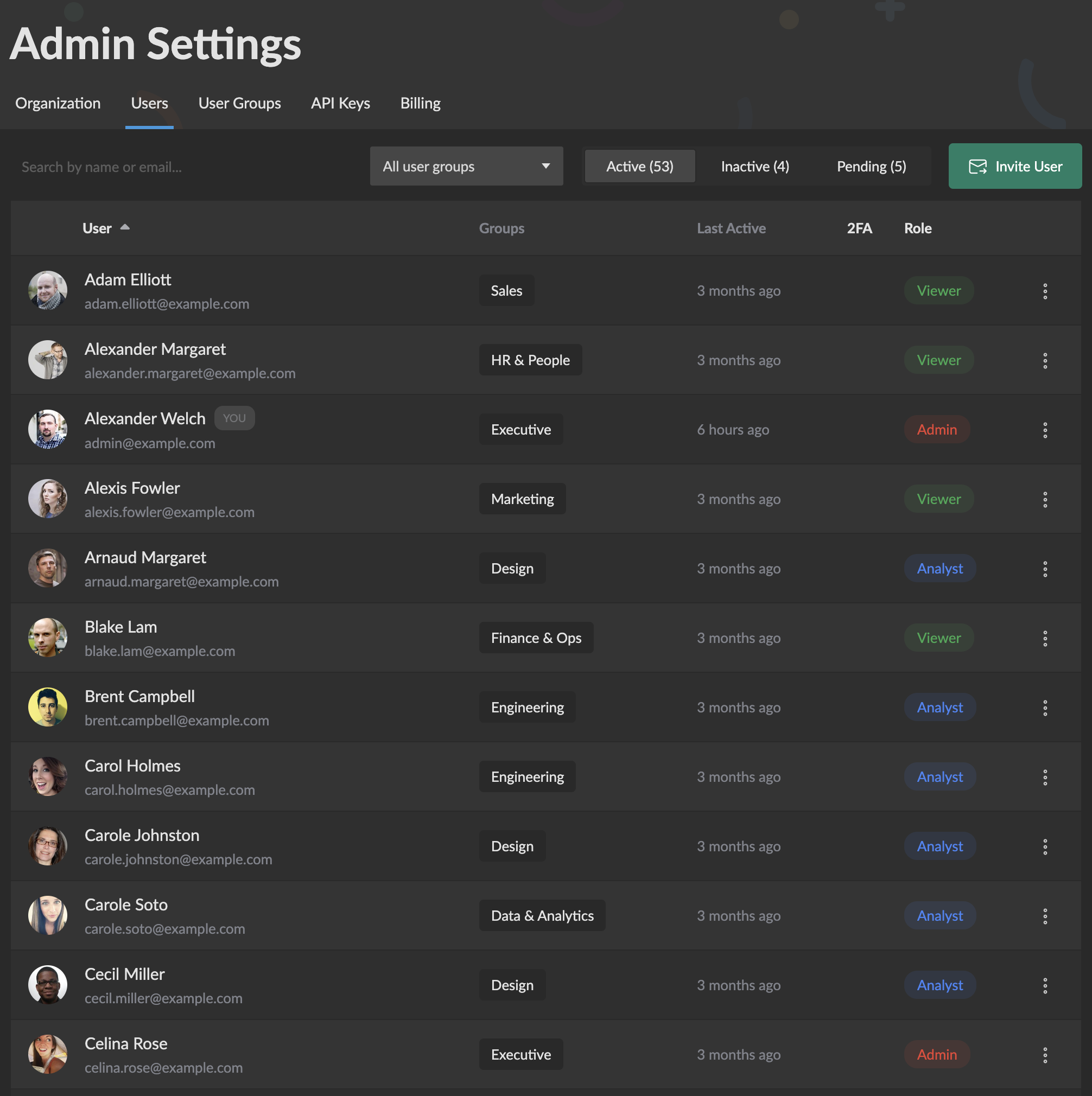Click the Sales group tag
The image size is (1092, 1096).
point(506,290)
